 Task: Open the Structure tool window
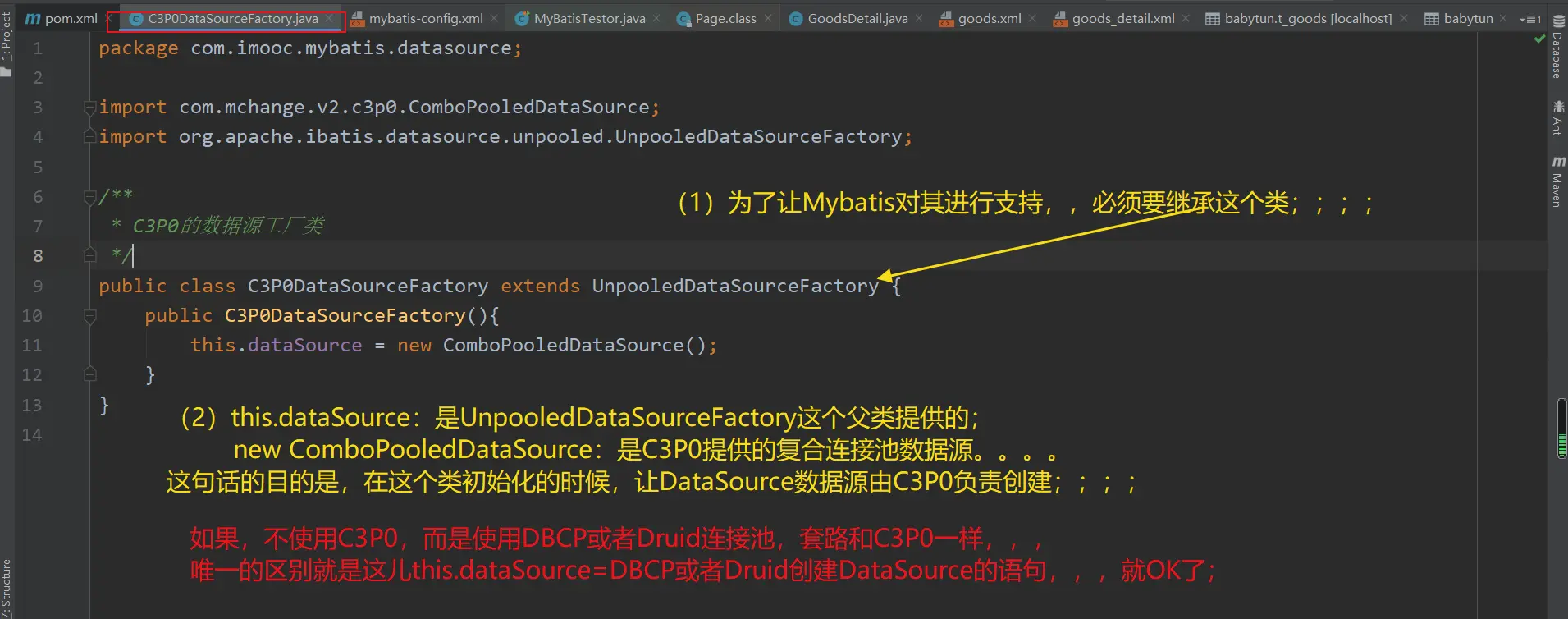tap(7, 588)
